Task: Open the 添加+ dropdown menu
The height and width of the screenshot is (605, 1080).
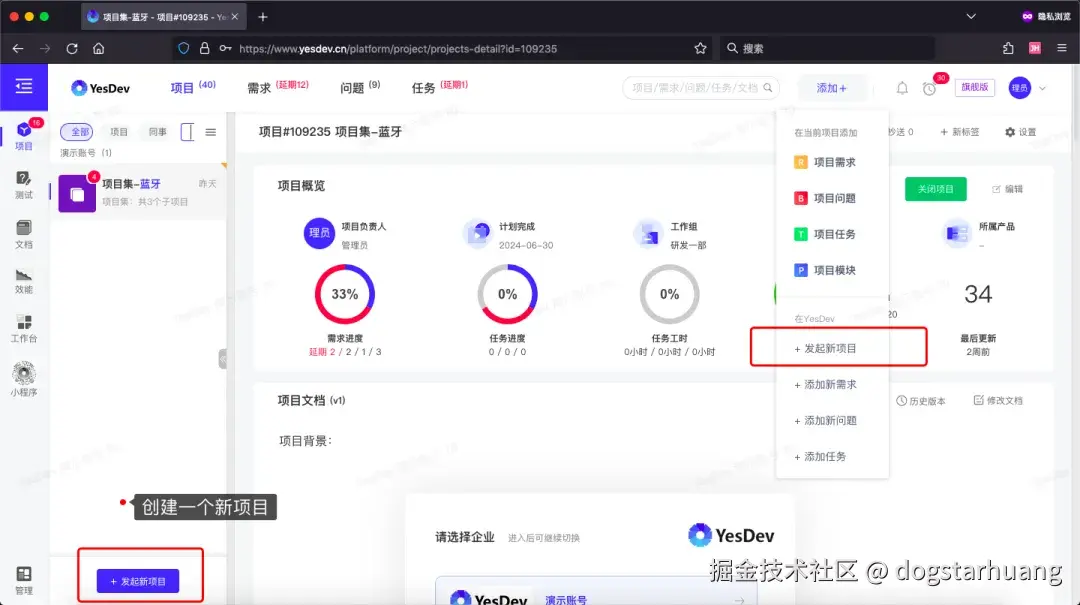Action: pyautogui.click(x=833, y=88)
